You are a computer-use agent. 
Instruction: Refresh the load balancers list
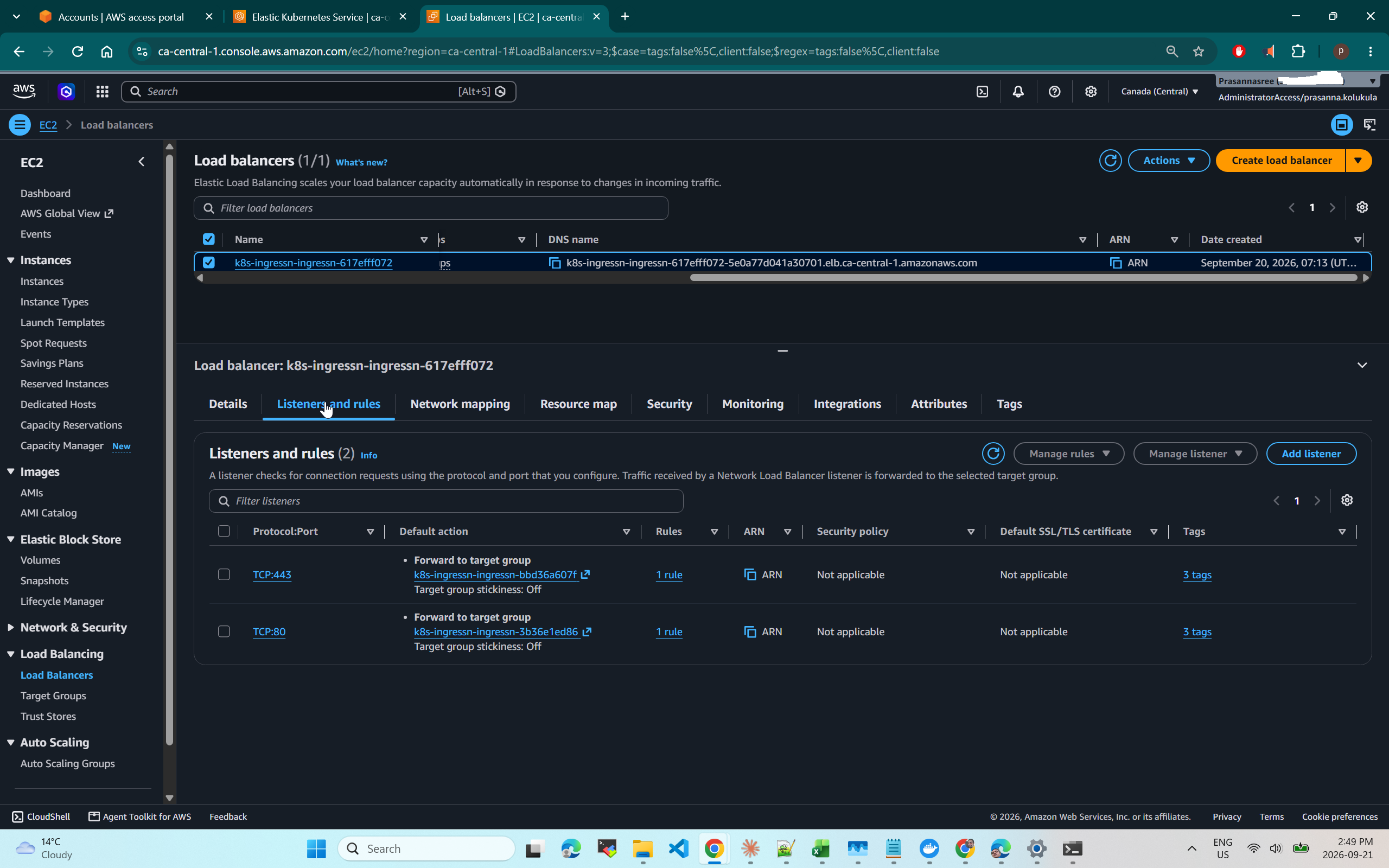pos(1110,160)
